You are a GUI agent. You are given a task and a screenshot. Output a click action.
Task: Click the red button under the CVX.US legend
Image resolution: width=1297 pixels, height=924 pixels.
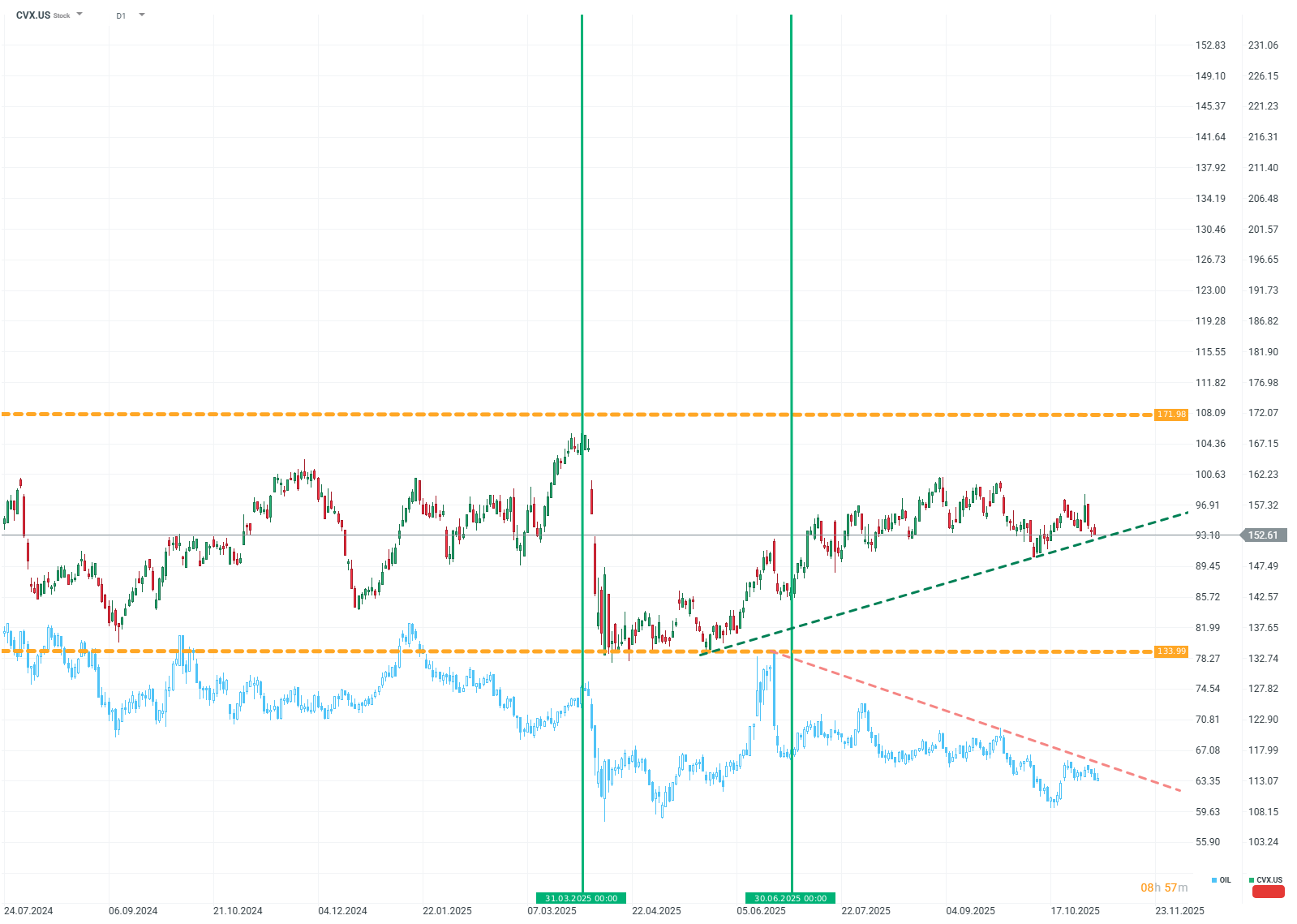1269,892
